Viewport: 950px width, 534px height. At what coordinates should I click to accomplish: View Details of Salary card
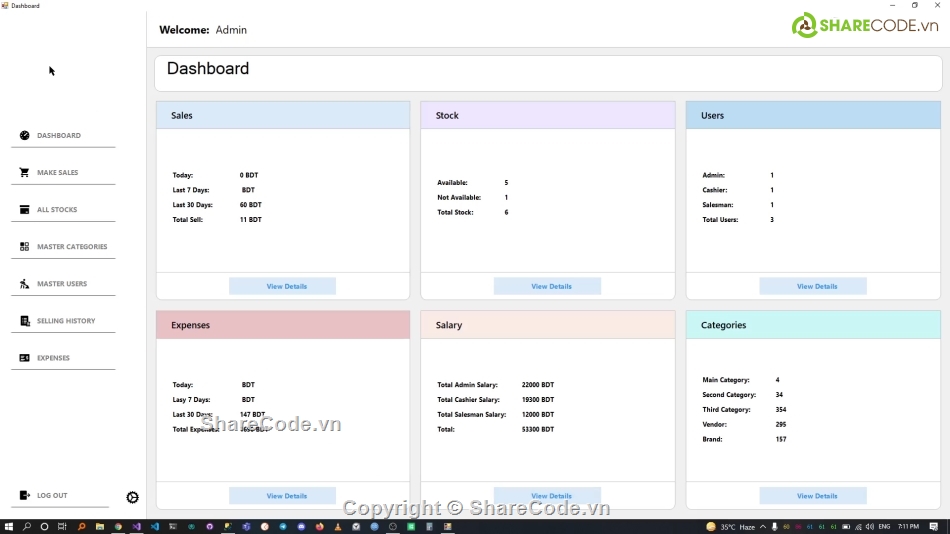tap(547, 496)
